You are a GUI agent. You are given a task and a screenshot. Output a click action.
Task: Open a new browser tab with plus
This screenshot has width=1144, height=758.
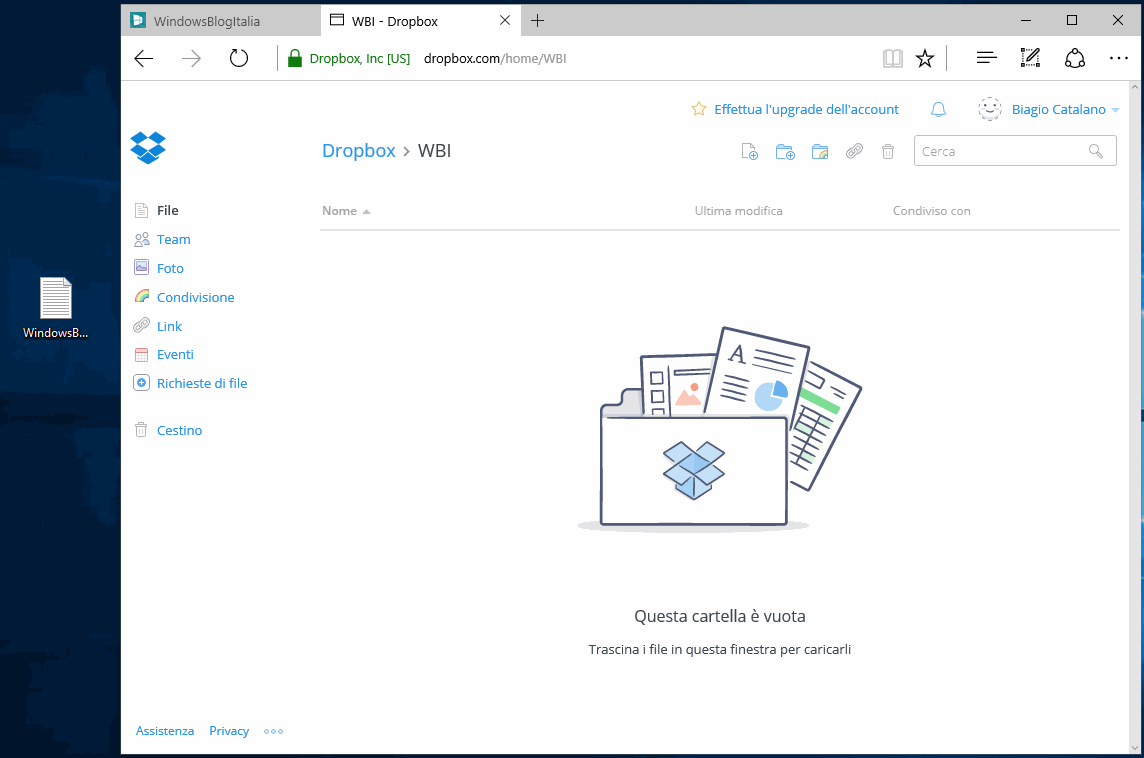(x=538, y=21)
